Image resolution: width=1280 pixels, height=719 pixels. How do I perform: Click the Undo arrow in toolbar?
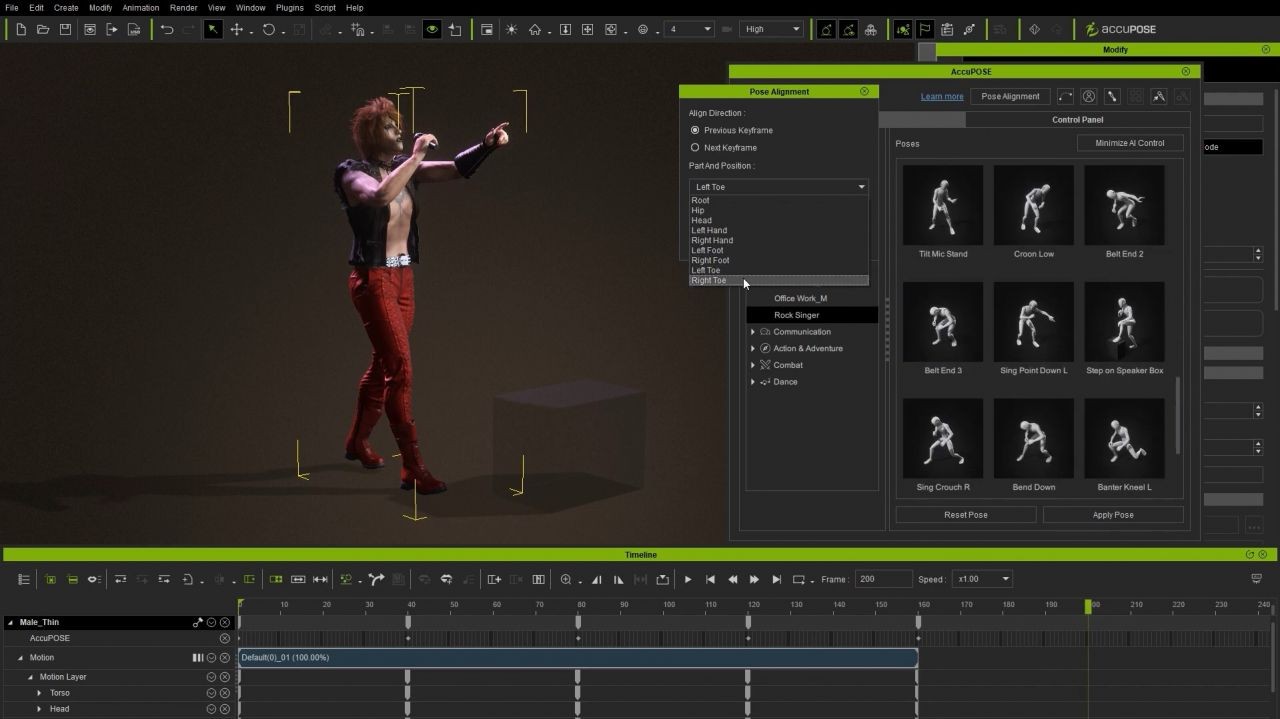pos(167,30)
